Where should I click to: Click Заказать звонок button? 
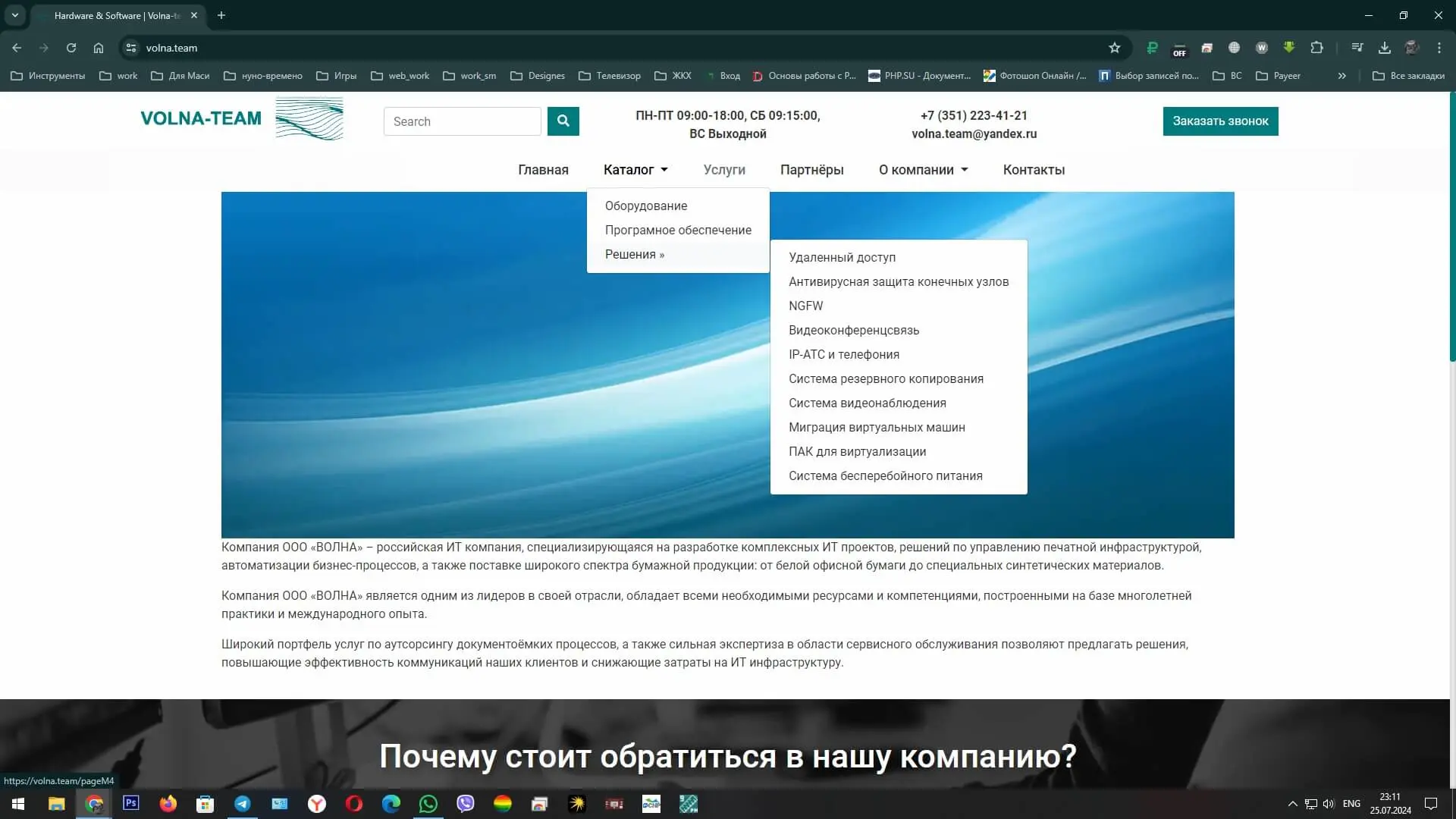coord(1221,121)
